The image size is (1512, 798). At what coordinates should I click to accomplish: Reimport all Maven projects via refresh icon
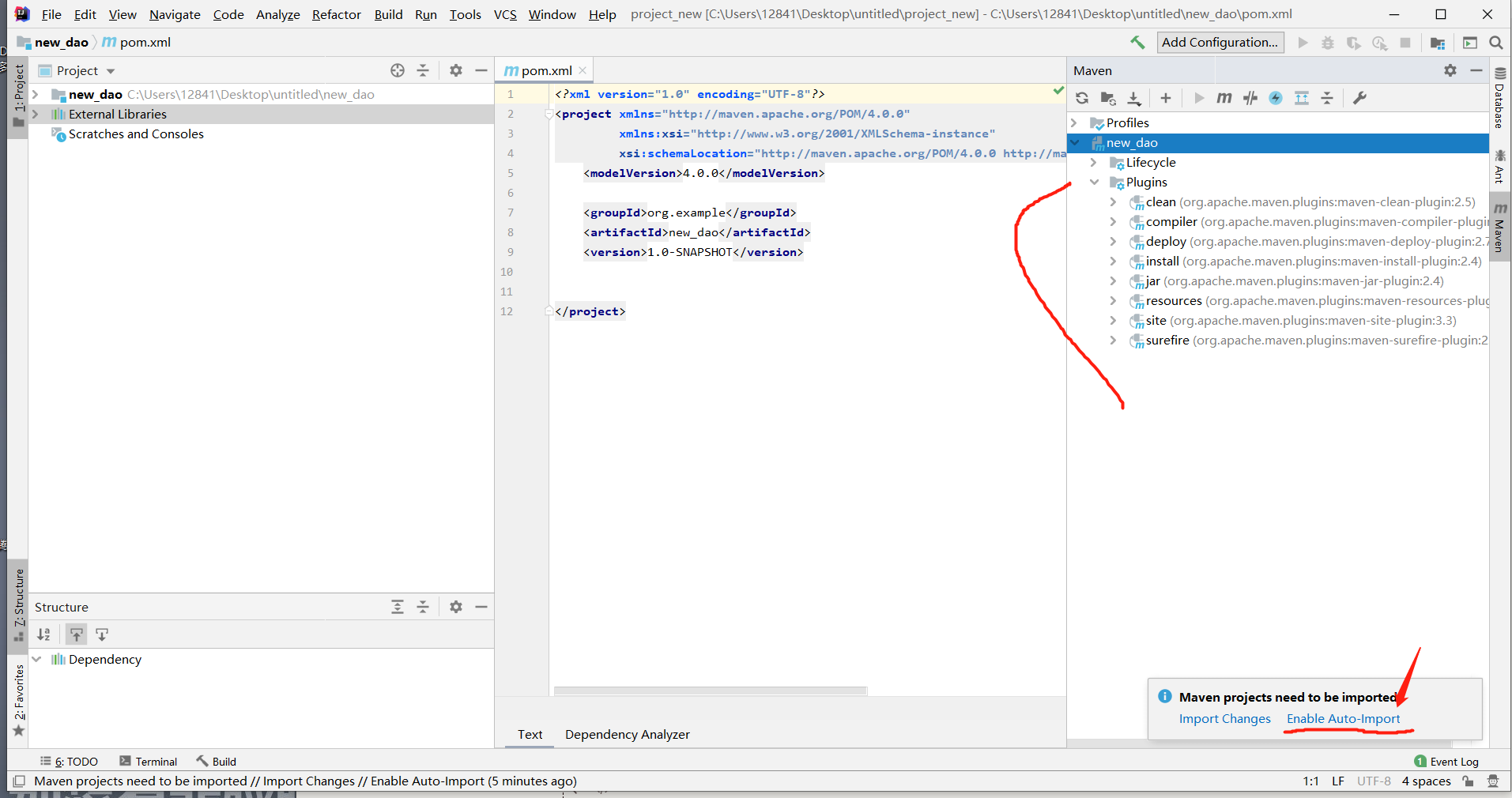[1082, 98]
